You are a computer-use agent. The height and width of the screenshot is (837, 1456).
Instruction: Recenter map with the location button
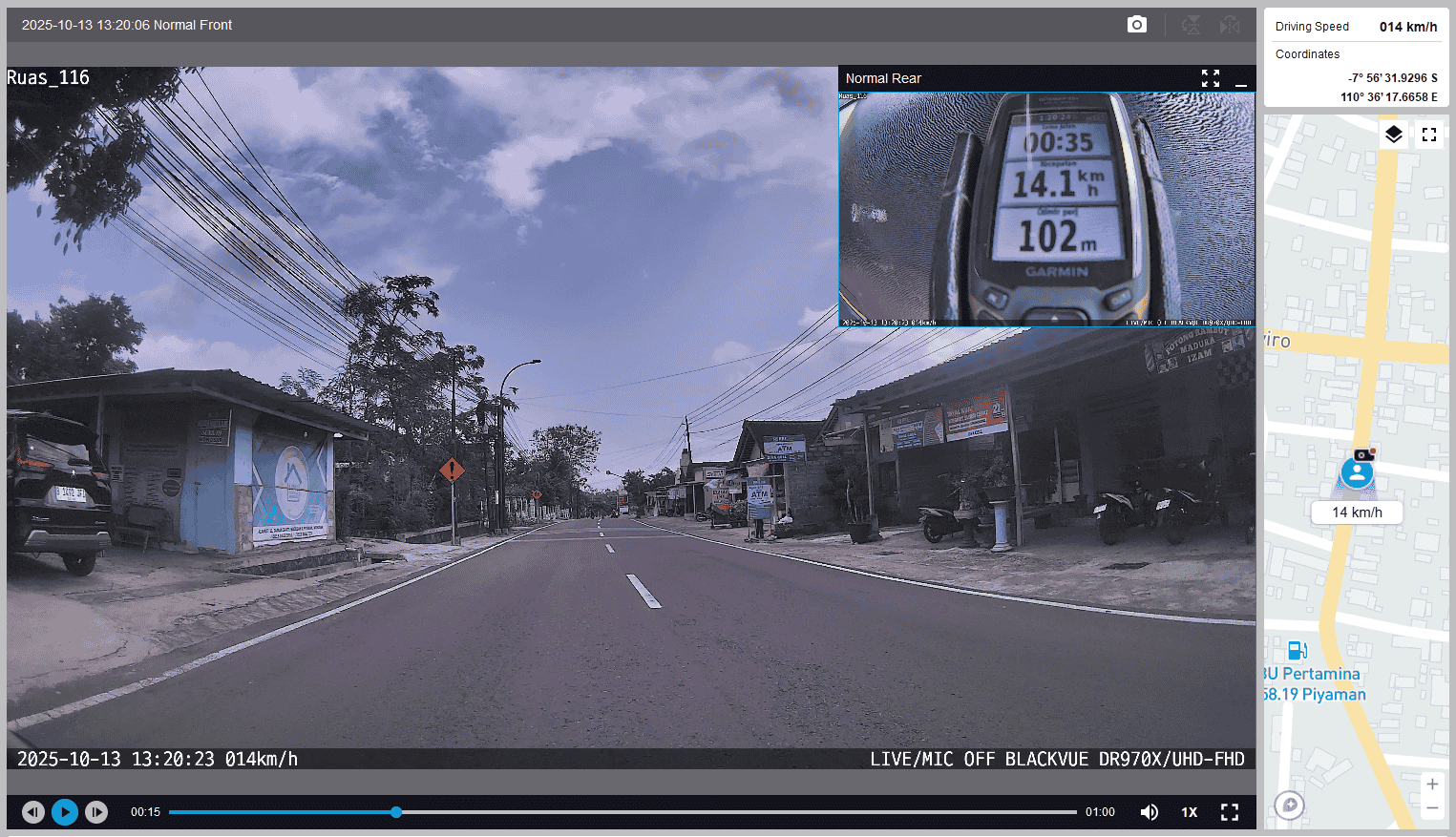1289,806
